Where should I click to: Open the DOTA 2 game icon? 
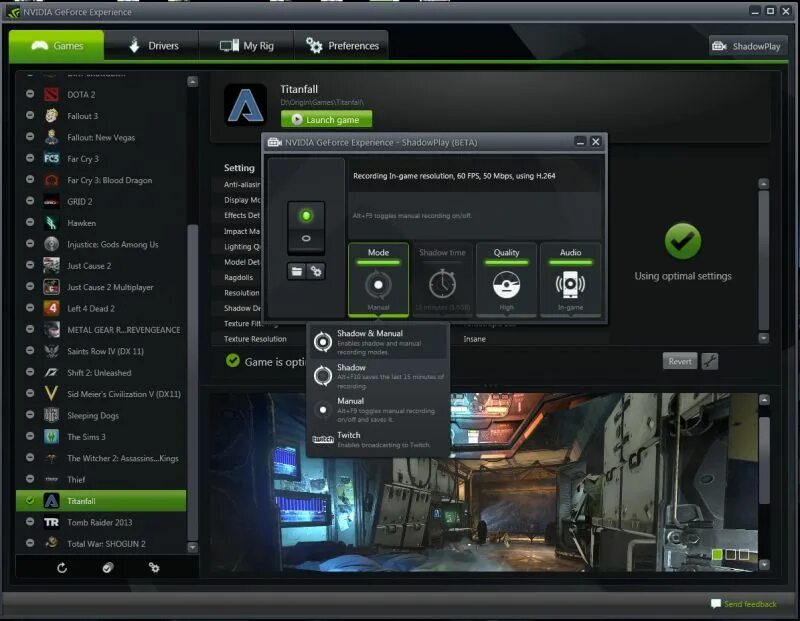51,94
